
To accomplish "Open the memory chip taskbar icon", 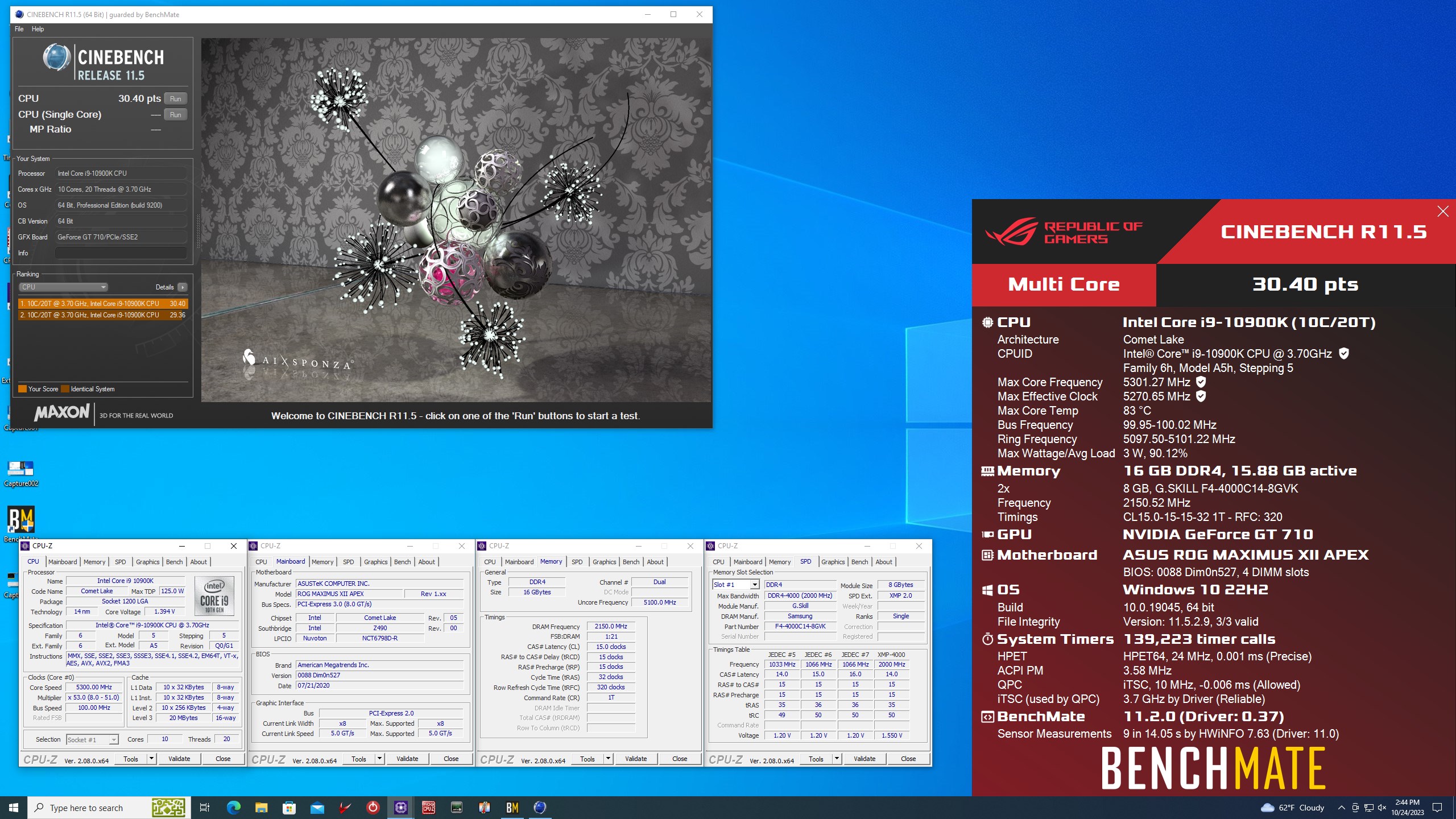I will pos(457,808).
